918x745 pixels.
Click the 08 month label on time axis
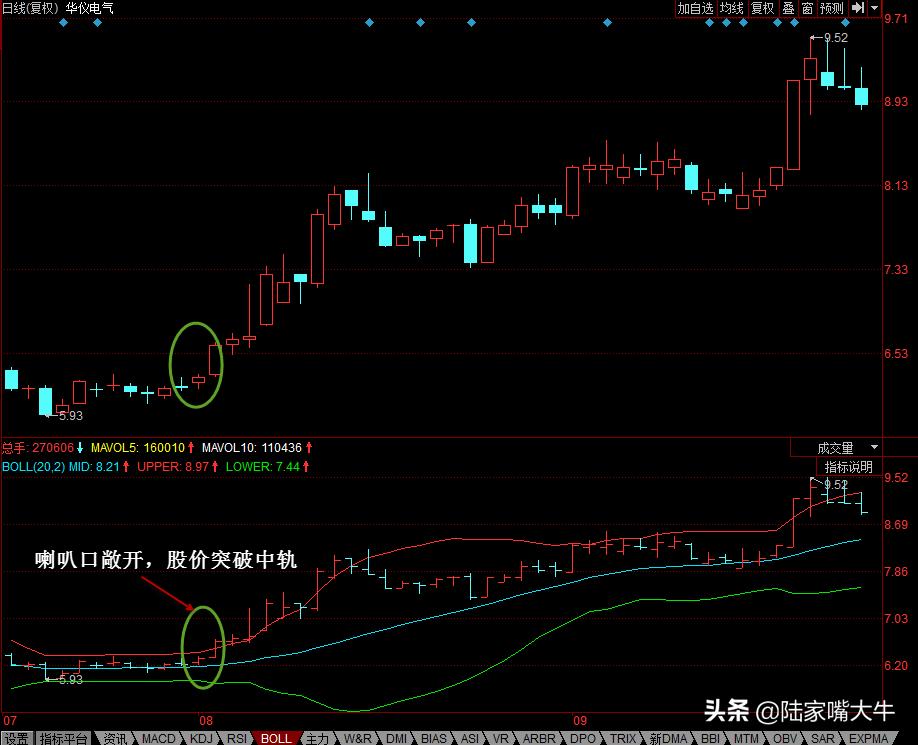[x=205, y=720]
